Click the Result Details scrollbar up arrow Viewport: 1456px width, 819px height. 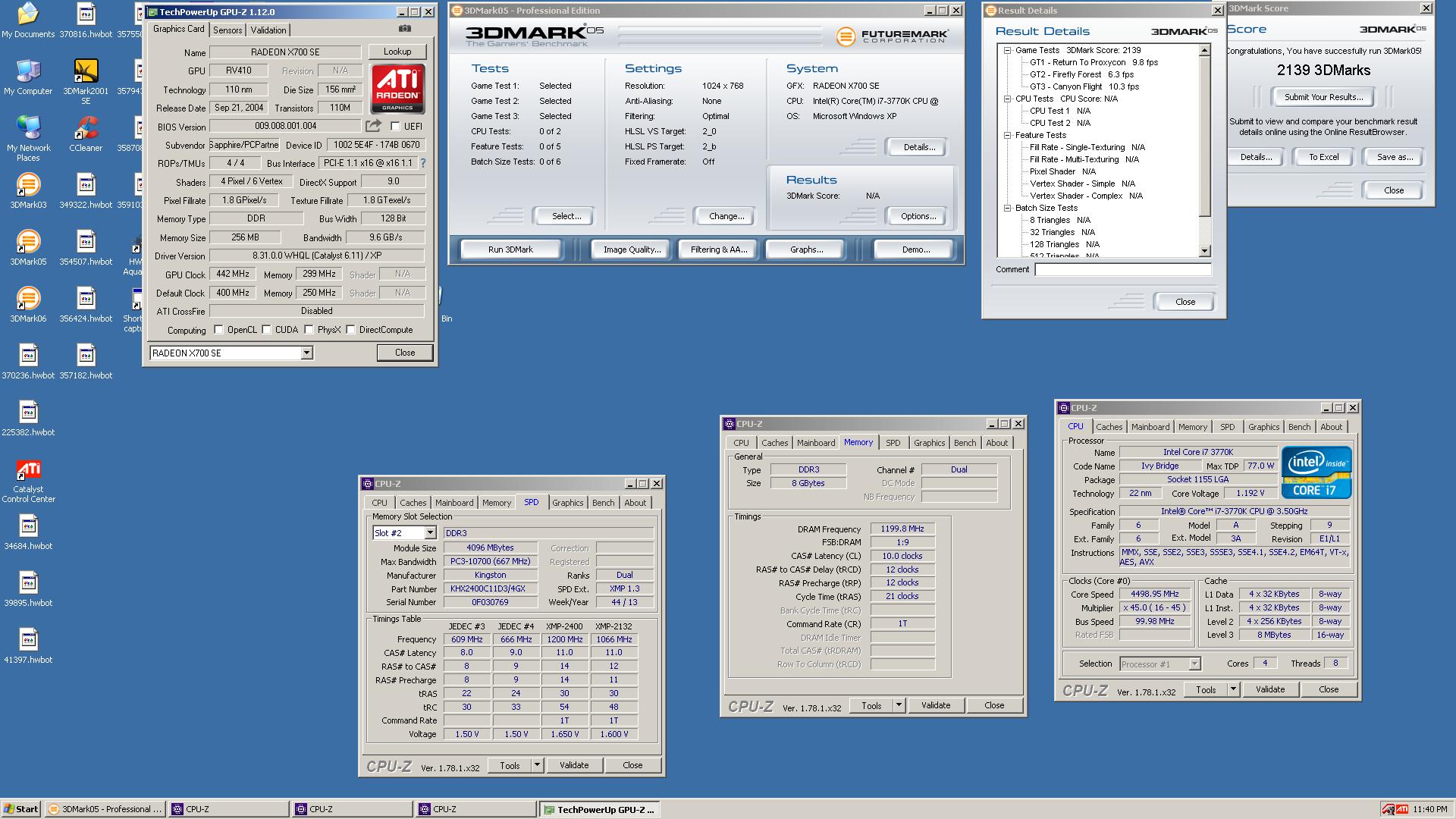click(x=1205, y=51)
